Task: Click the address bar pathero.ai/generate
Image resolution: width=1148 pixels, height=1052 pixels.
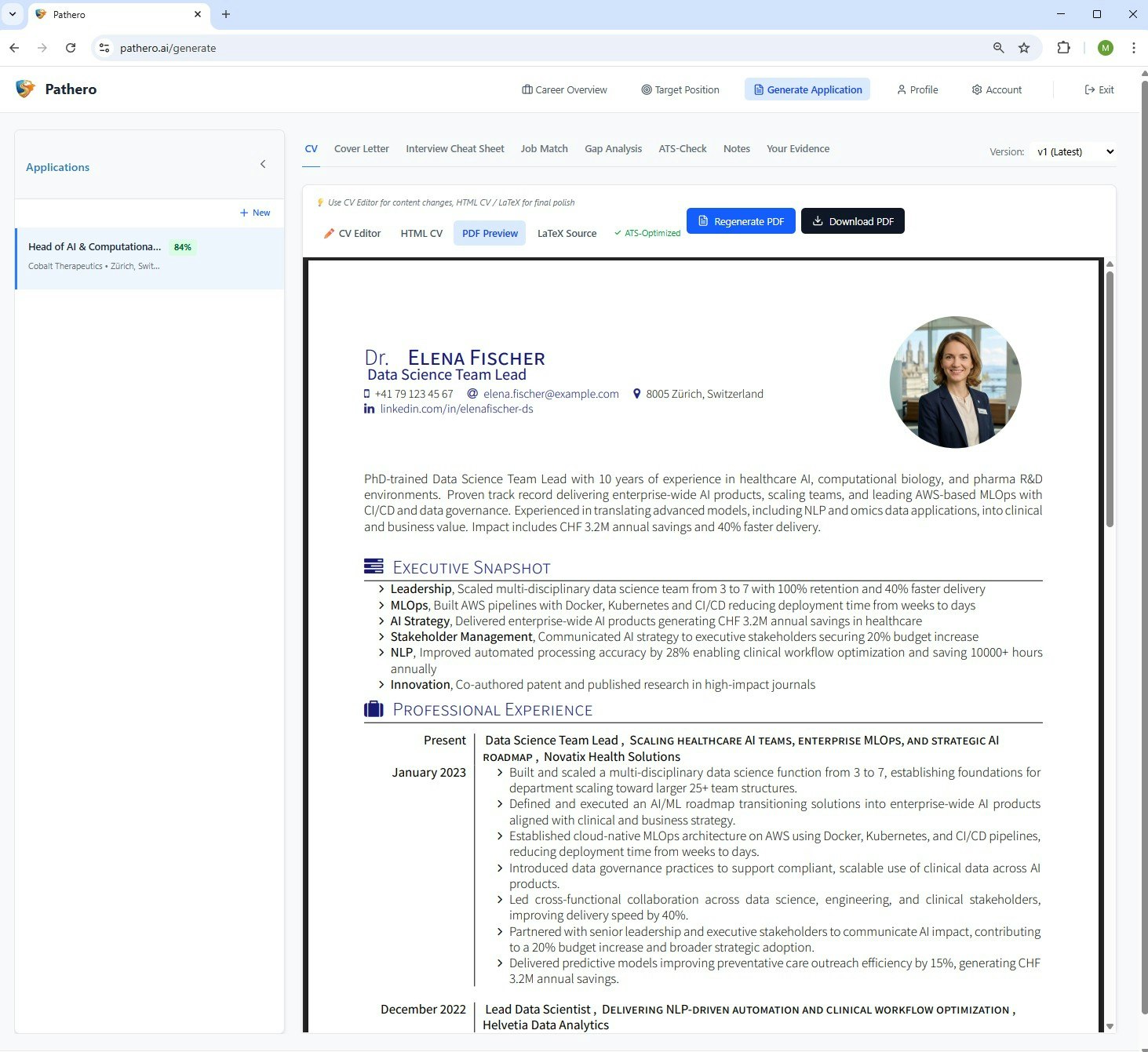Action: click(x=168, y=48)
